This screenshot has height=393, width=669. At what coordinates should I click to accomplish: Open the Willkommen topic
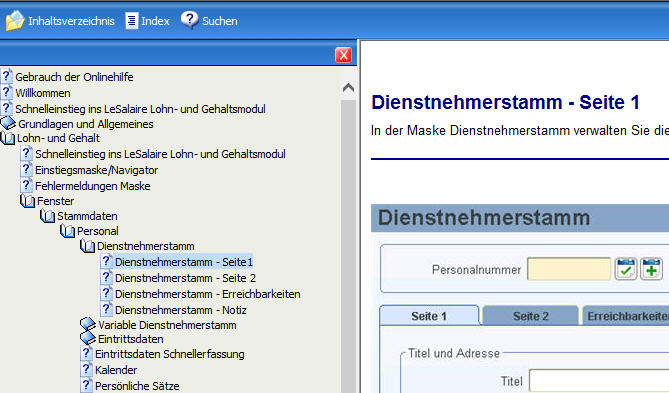tap(43, 93)
